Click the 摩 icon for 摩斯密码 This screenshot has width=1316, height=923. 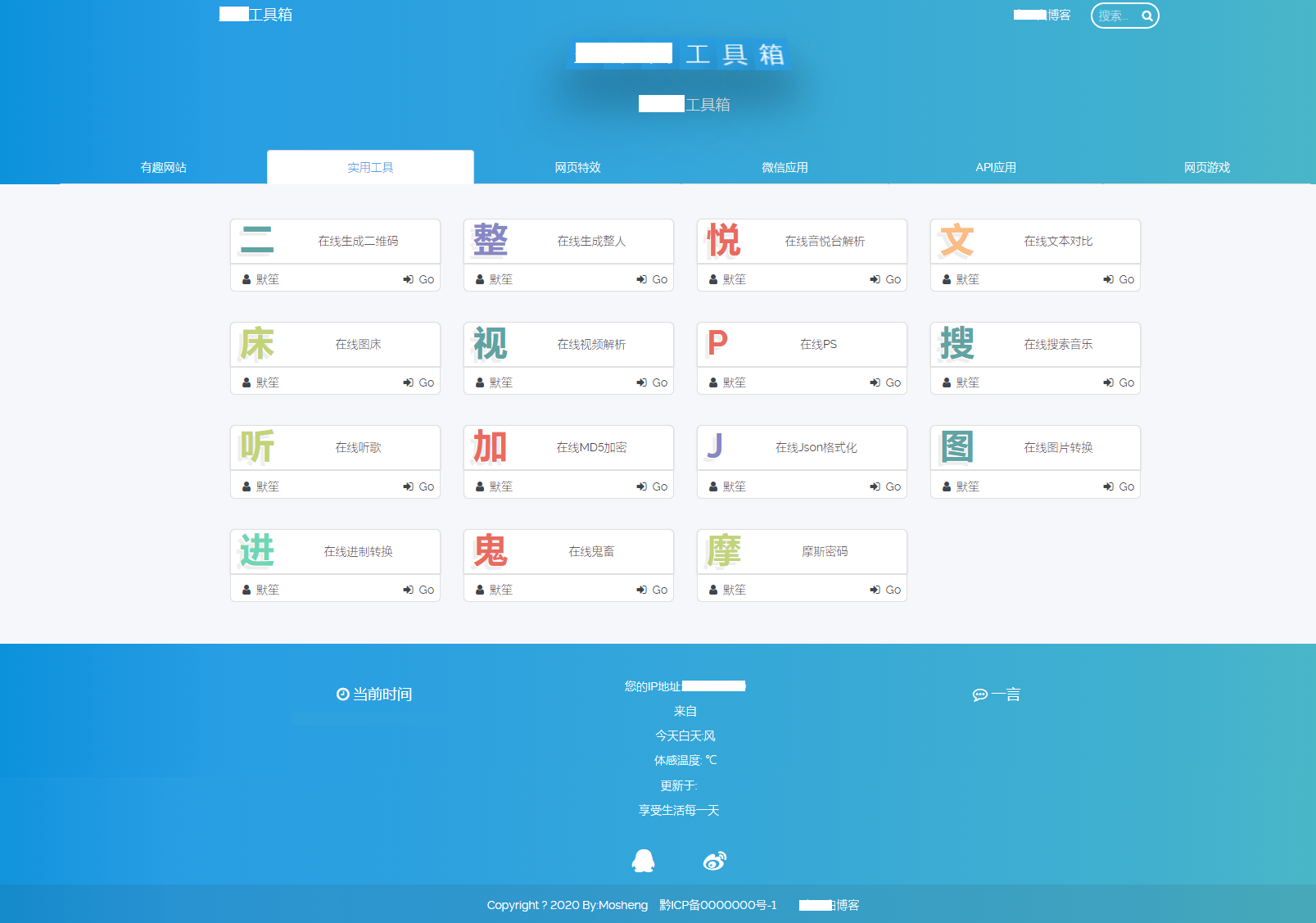click(724, 550)
